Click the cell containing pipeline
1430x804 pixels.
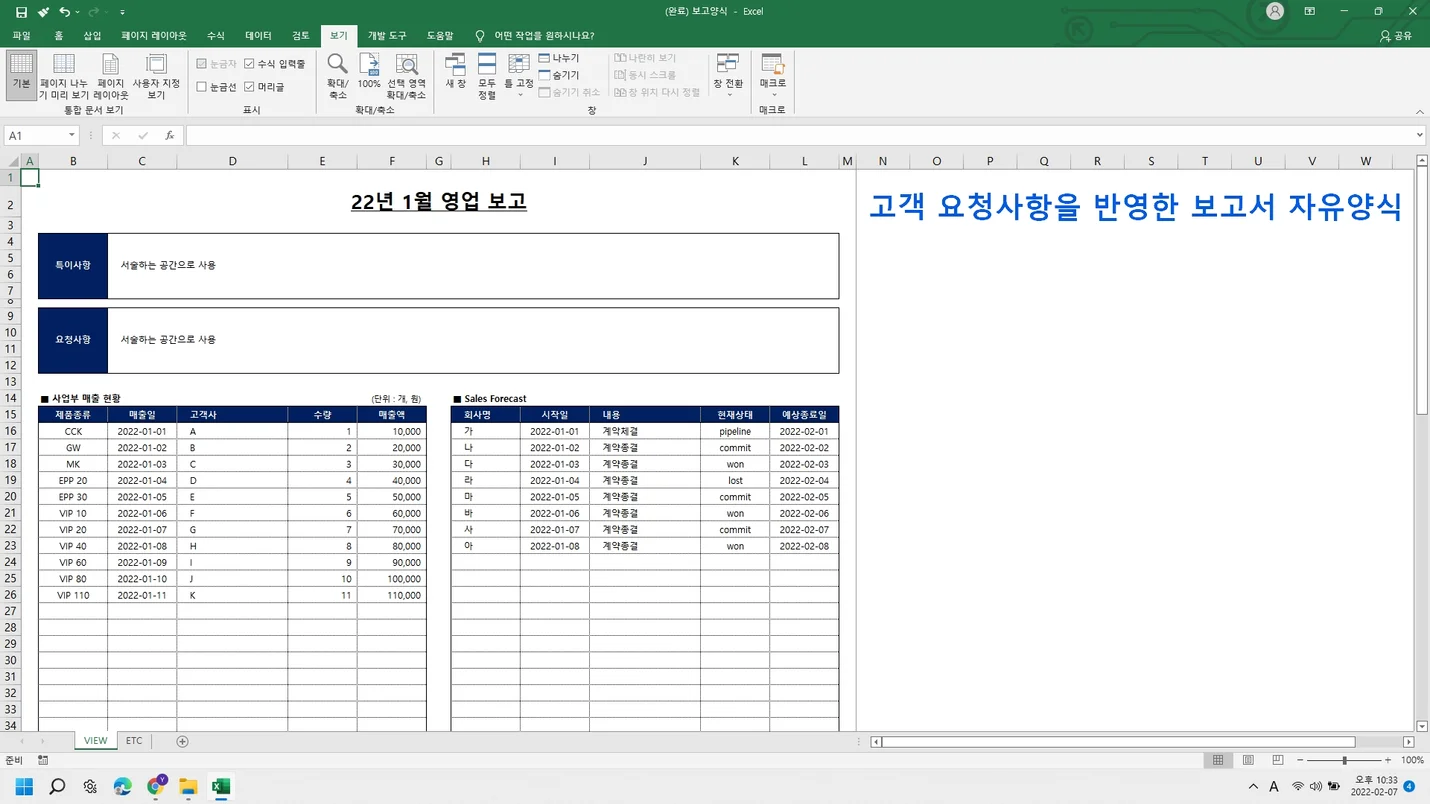click(735, 431)
